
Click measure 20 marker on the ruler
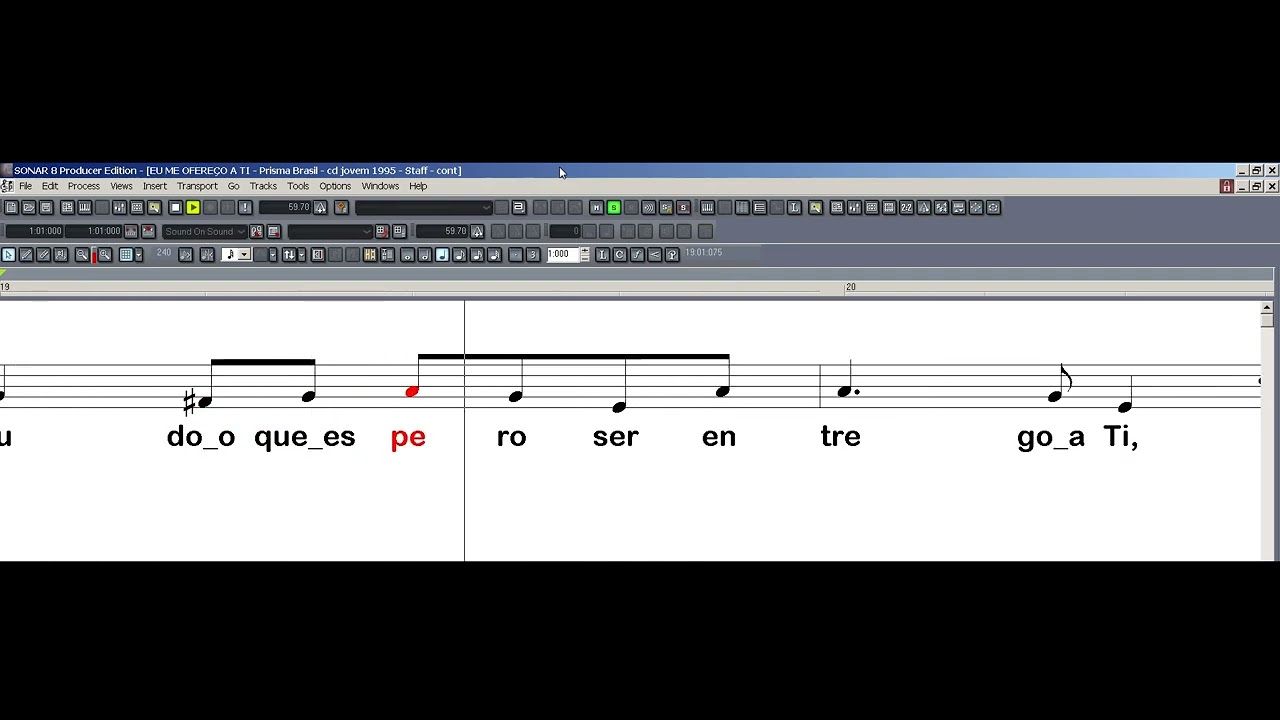(850, 287)
